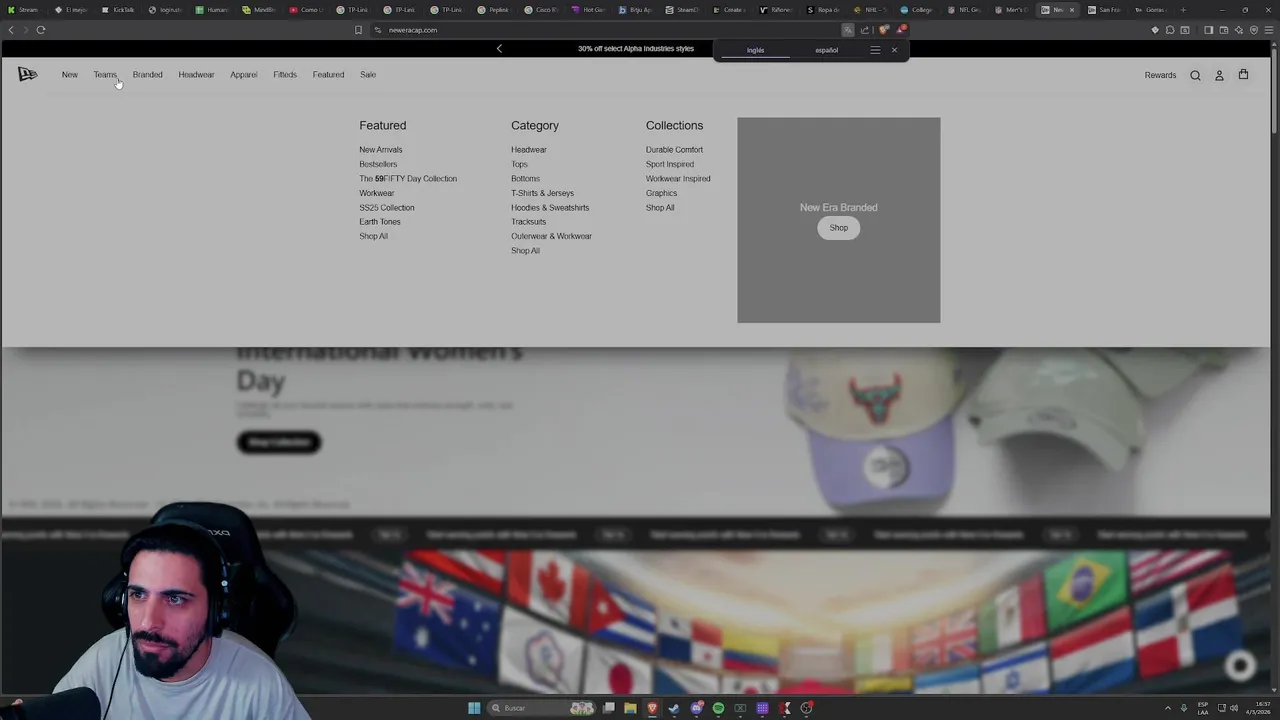Open the Brave Shields lion icon

click(x=883, y=30)
